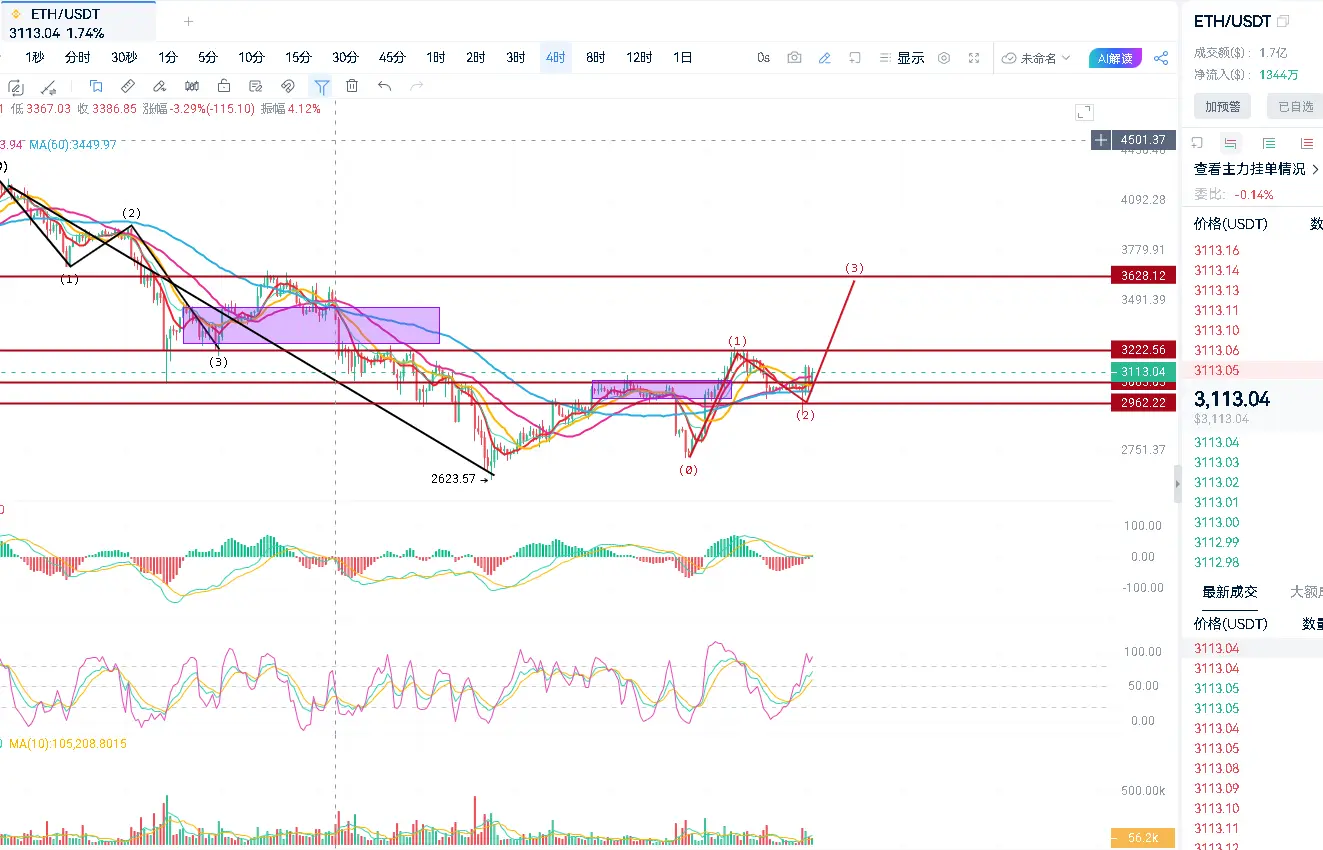Select the 1秒 timeframe
Screen dimensions: 1323x850
[35, 58]
